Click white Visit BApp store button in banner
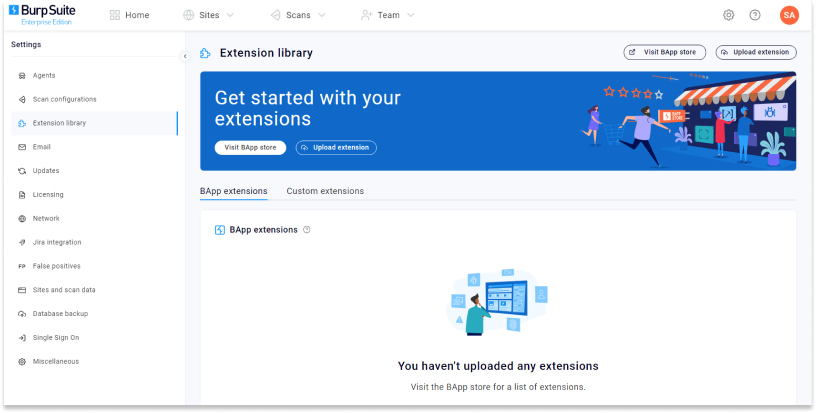The width and height of the screenshot is (816, 413). coord(250,148)
